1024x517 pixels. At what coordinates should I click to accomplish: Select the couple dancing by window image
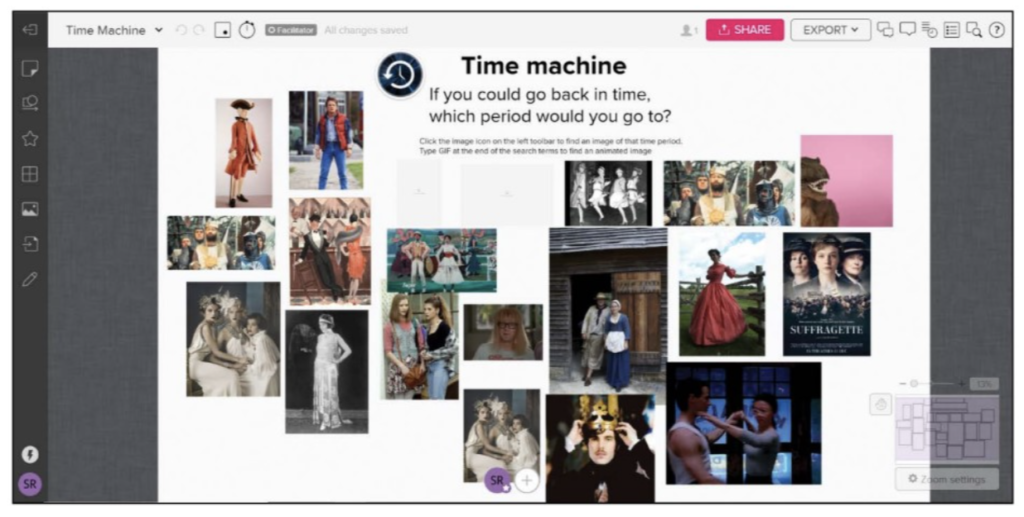(743, 424)
